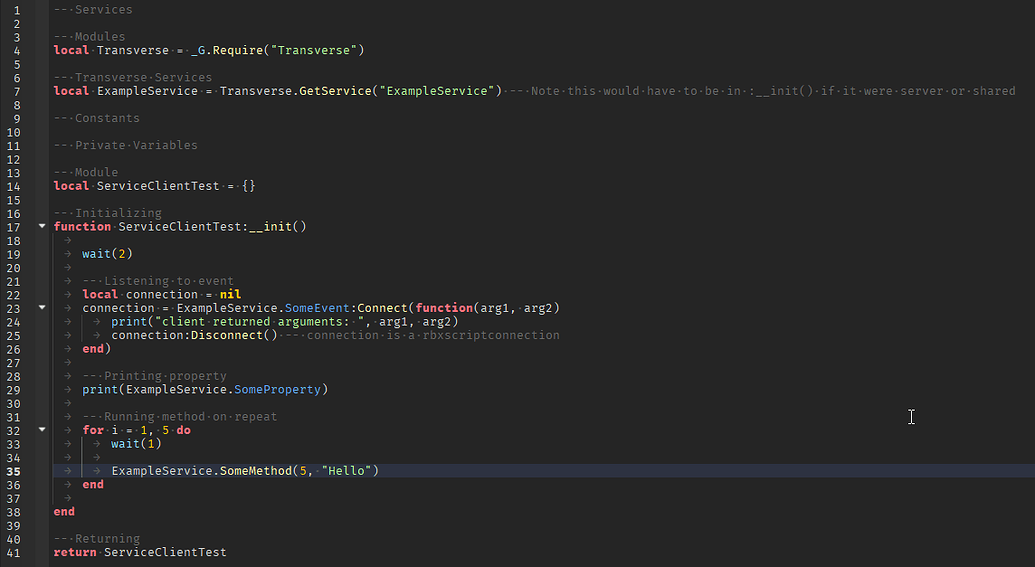
Task: Click line number 35 in gutter
Action: click(x=14, y=471)
